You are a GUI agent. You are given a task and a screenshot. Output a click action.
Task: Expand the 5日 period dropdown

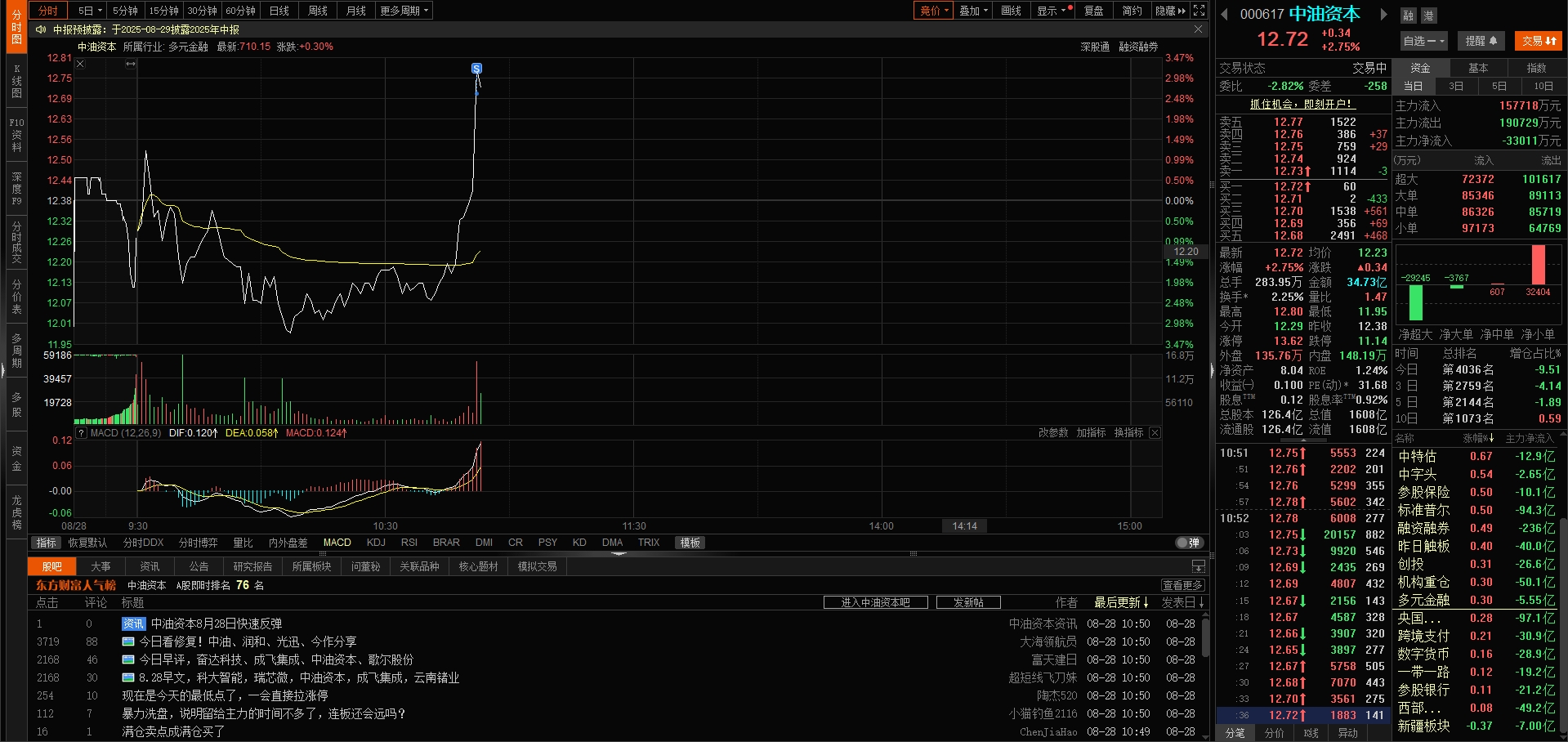click(x=90, y=11)
